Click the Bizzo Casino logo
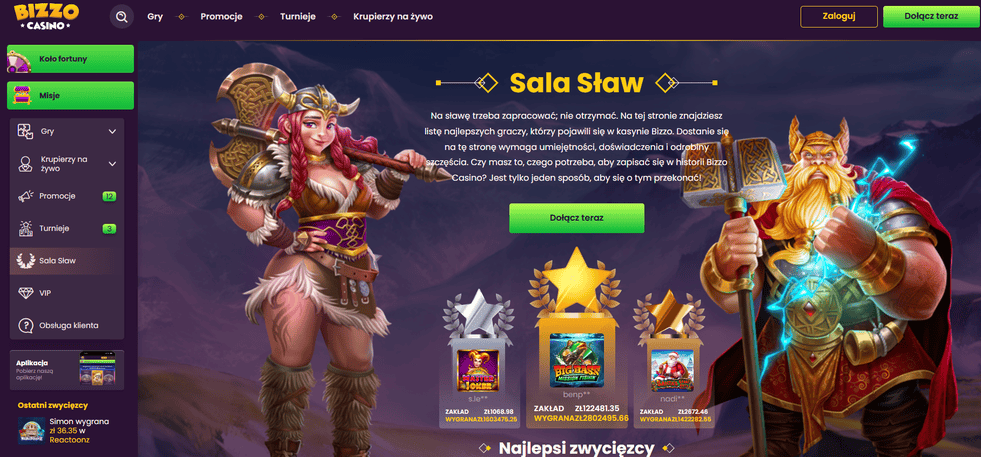The height and width of the screenshot is (457, 981). (46, 17)
